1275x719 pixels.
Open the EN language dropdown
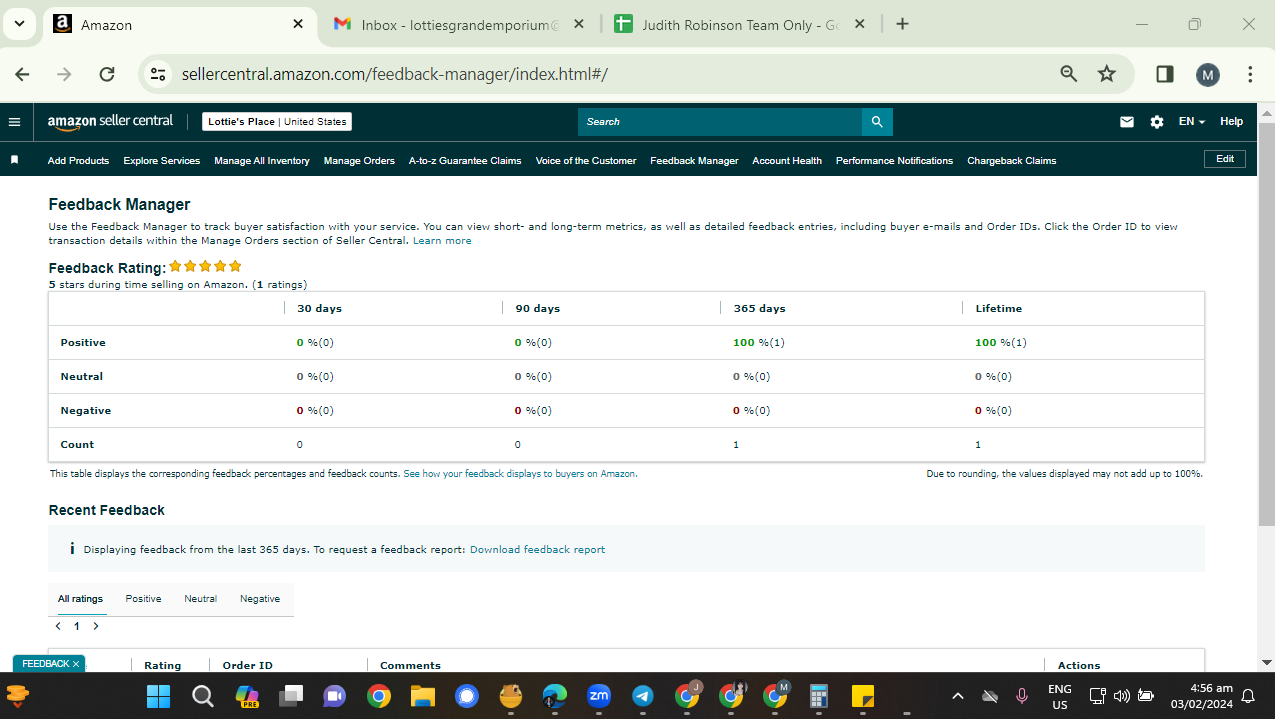point(1192,122)
